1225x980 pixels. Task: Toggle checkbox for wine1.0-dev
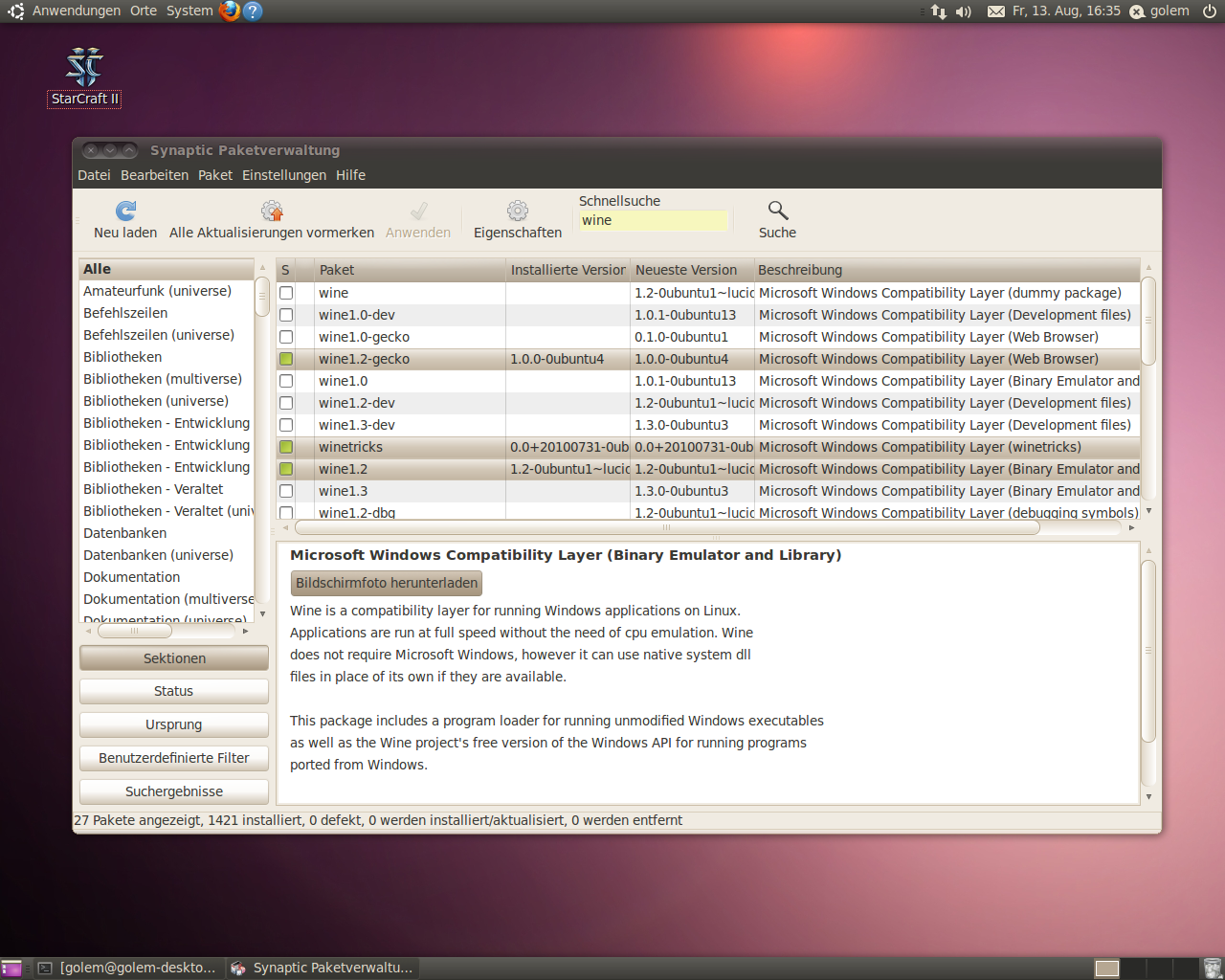pos(286,315)
